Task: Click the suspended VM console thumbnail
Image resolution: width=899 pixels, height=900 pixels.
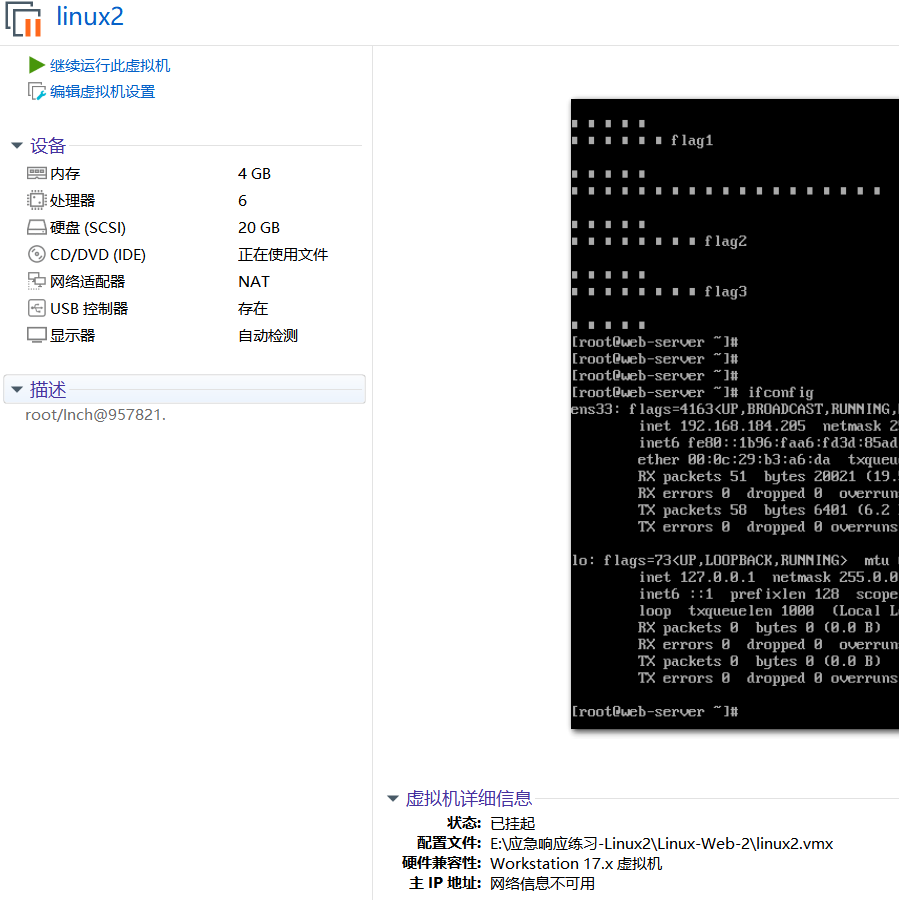Action: point(735,414)
